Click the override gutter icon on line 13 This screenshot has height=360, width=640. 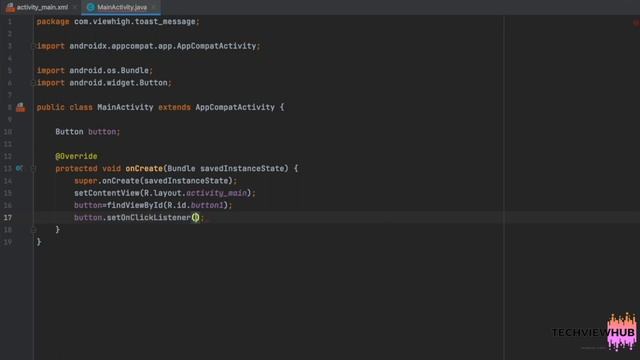click(19, 168)
